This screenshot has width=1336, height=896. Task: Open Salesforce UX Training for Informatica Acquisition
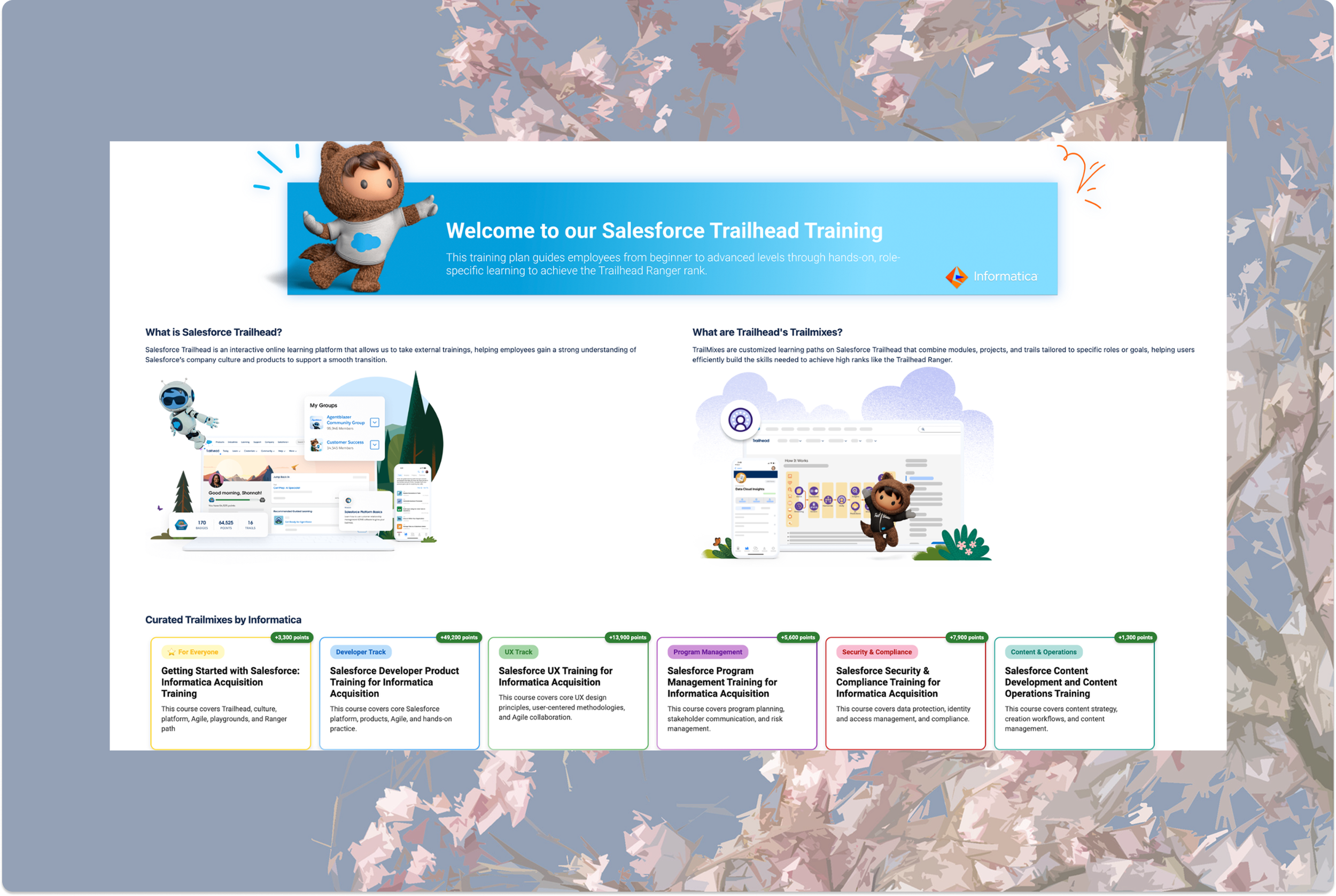tap(568, 693)
